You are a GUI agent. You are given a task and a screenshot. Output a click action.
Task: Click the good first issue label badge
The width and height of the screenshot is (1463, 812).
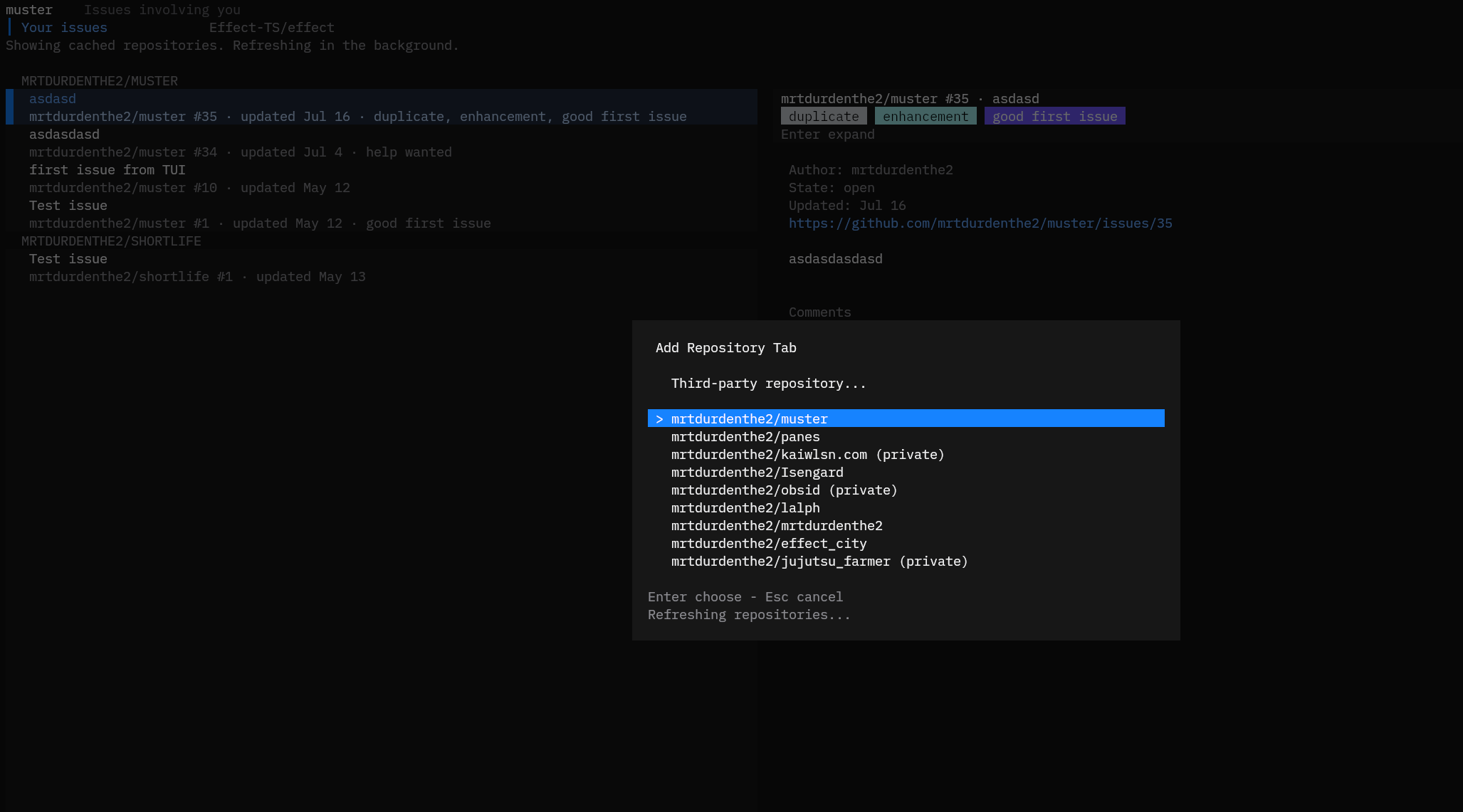coord(1054,117)
